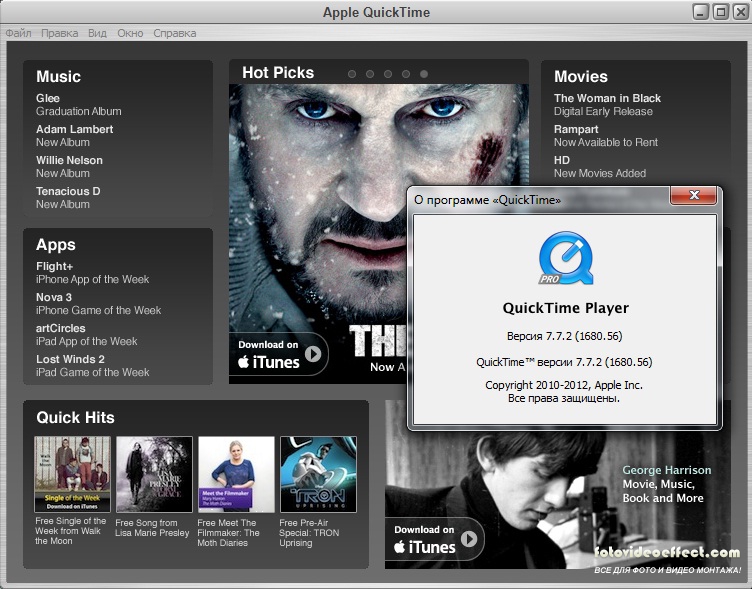The width and height of the screenshot is (752, 589).
Task: Select the first Hot Picks page dot
Action: tap(352, 74)
